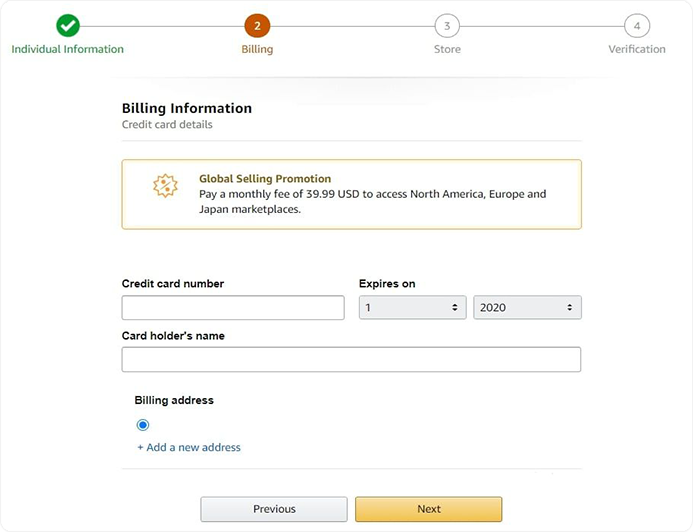Click the Global Selling Promotion badge icon
Screen dimensions: 693x532
[x=164, y=186]
